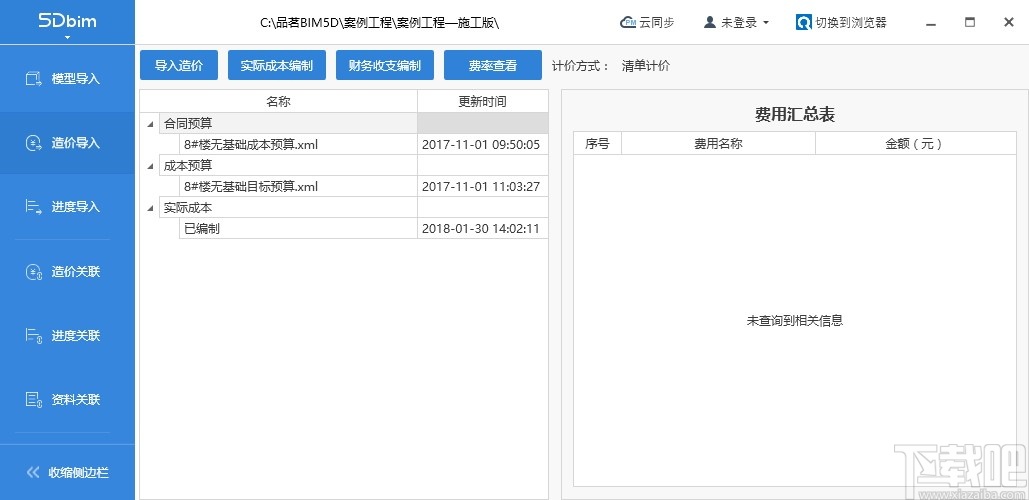Open the 模型导入 sidebar section
The width and height of the screenshot is (1029, 500).
tap(67, 79)
